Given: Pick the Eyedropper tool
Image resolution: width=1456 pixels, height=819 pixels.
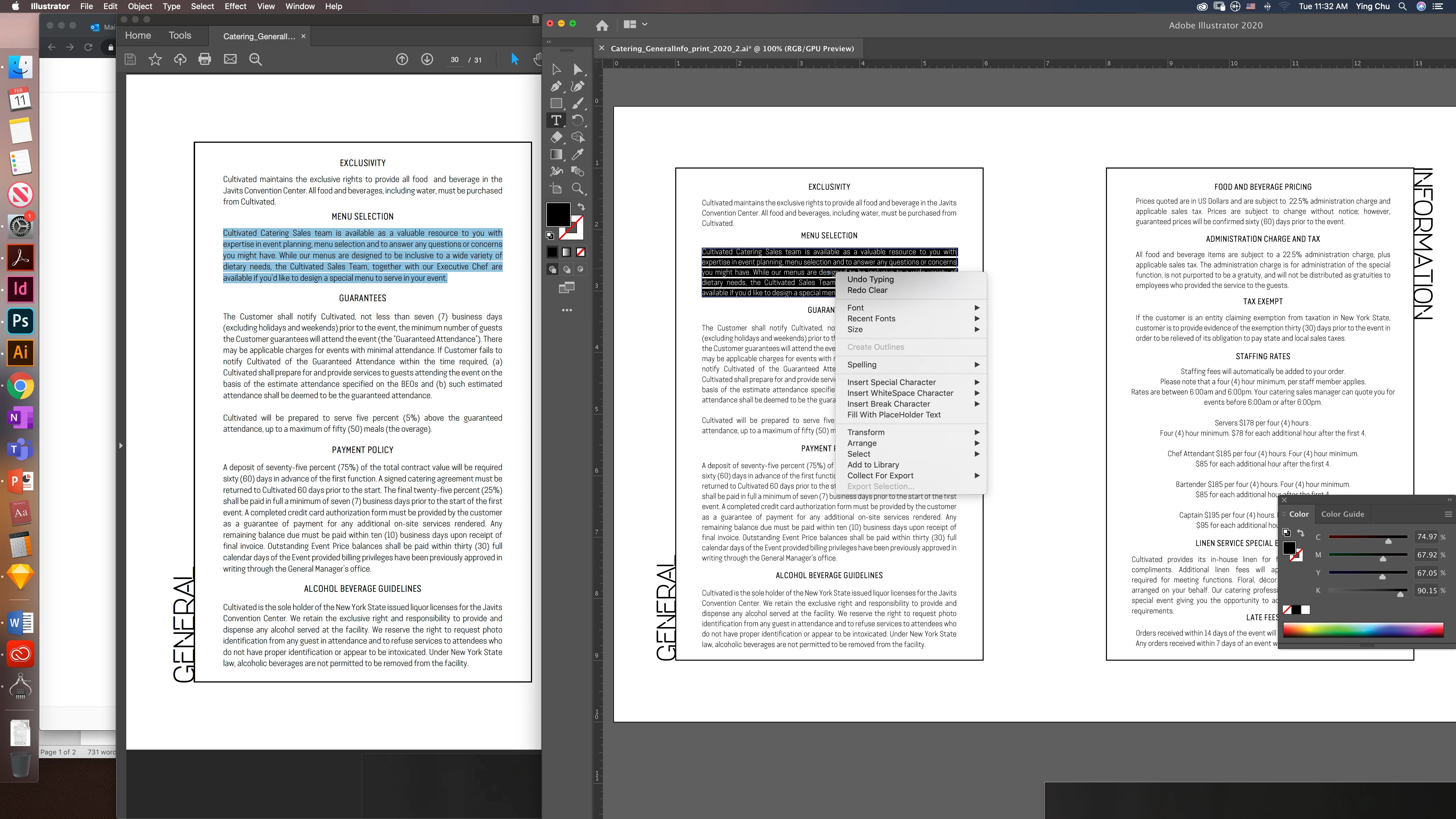Looking at the screenshot, I should pyautogui.click(x=577, y=154).
